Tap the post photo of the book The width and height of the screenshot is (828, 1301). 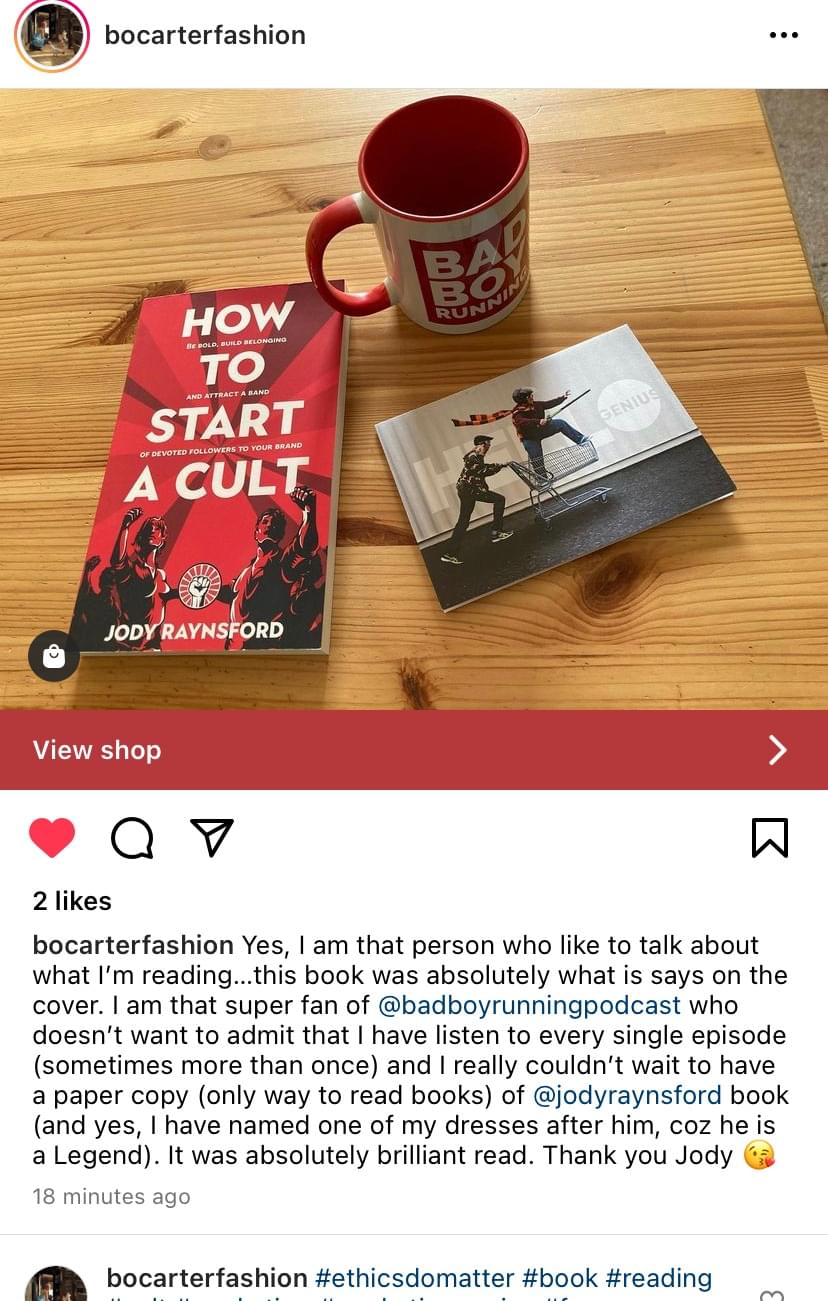[414, 399]
